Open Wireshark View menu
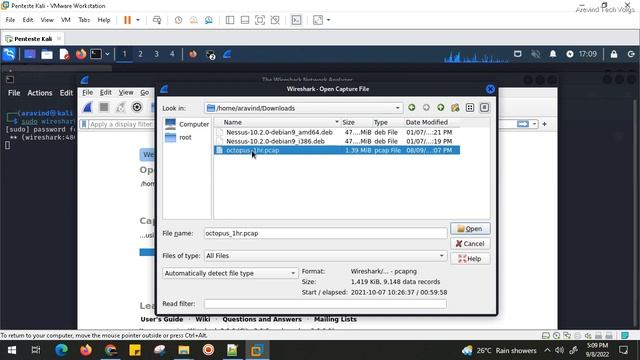The height and width of the screenshot is (360, 640). (126, 93)
